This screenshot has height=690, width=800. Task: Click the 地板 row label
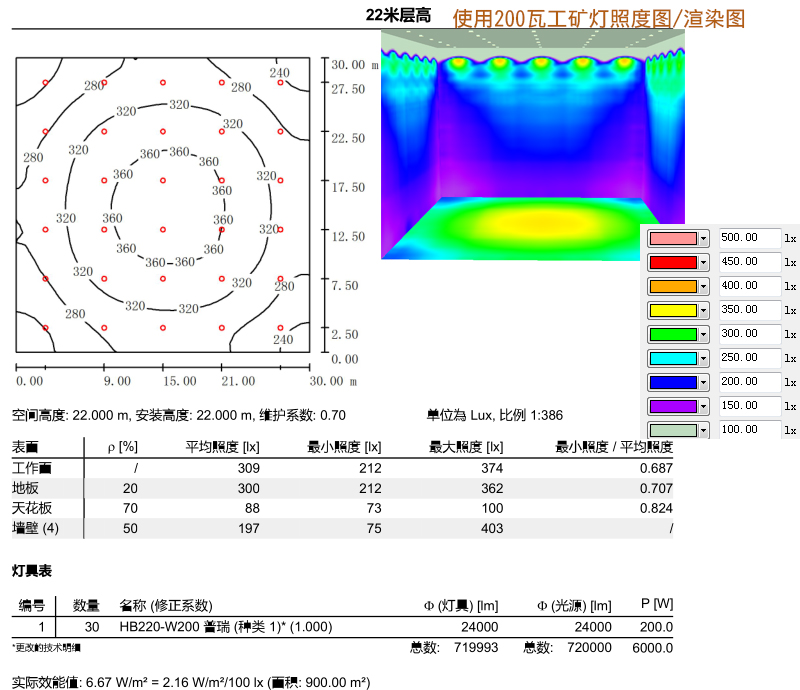point(25,488)
